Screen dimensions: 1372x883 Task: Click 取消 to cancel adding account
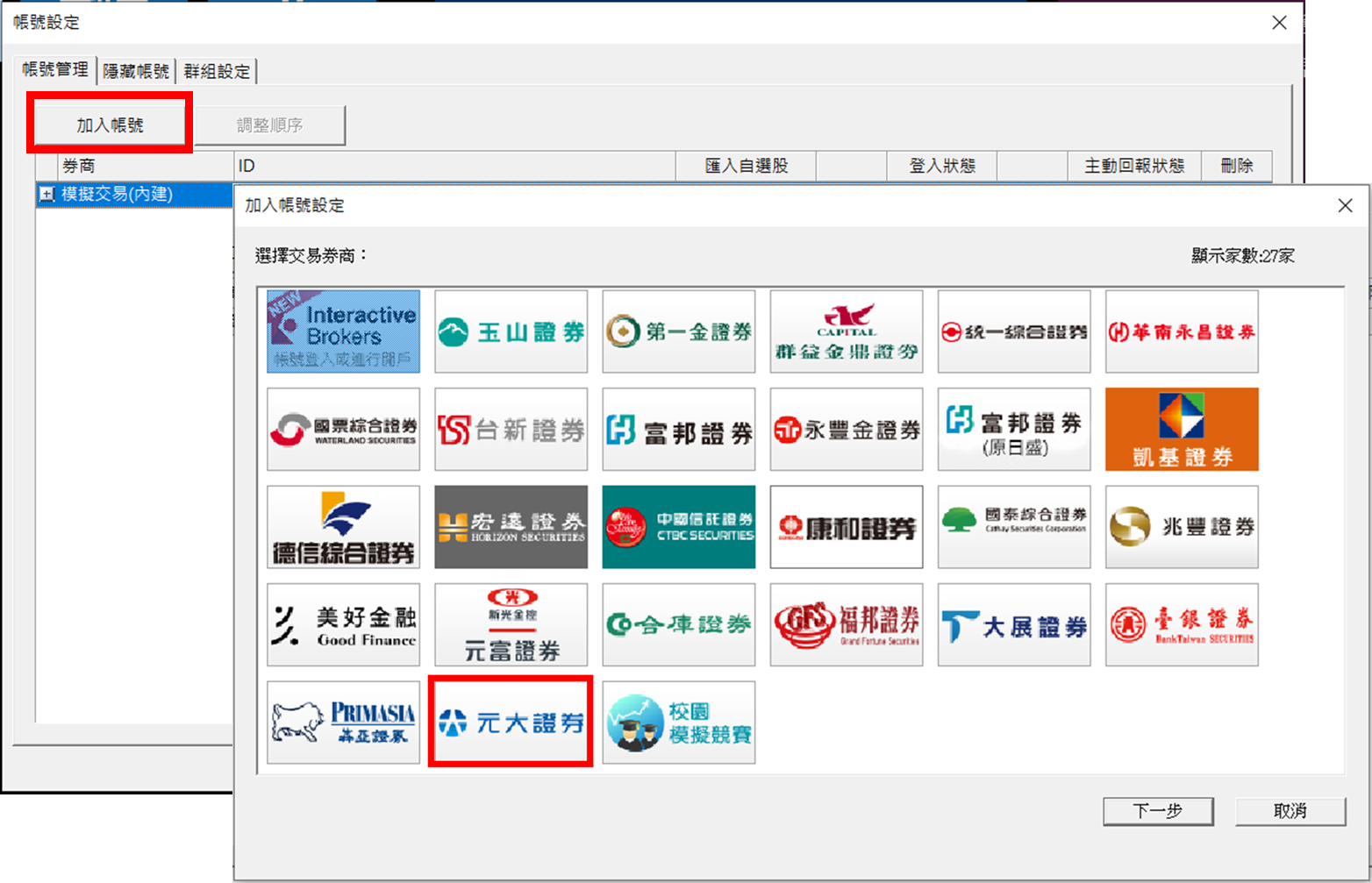pyautogui.click(x=1290, y=811)
